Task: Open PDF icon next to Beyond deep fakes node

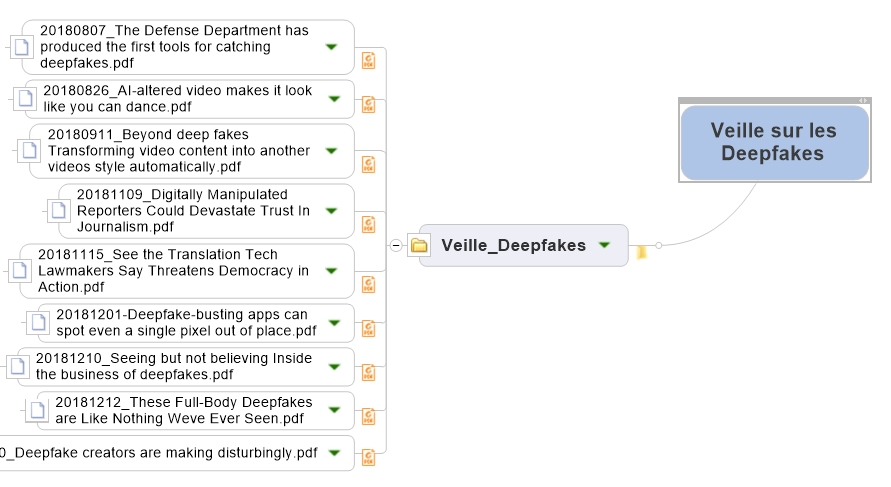Action: coord(369,165)
